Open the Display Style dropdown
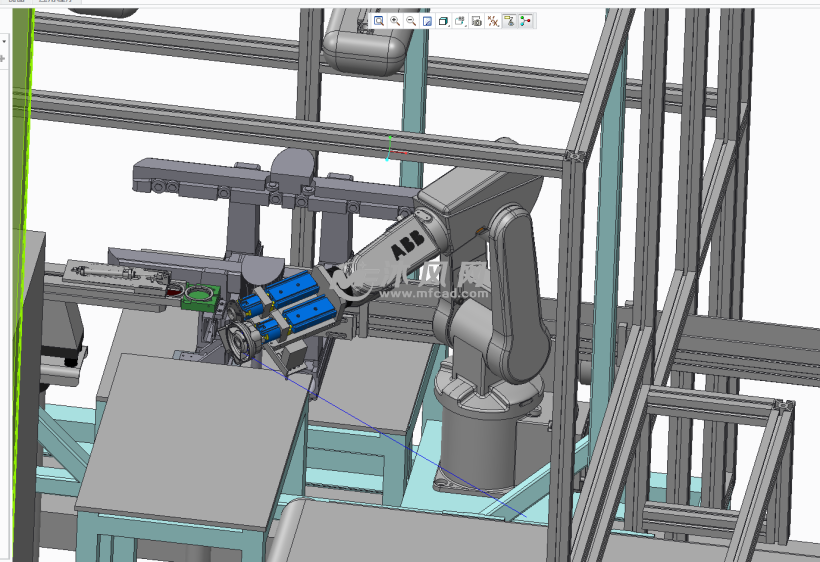 click(x=444, y=20)
